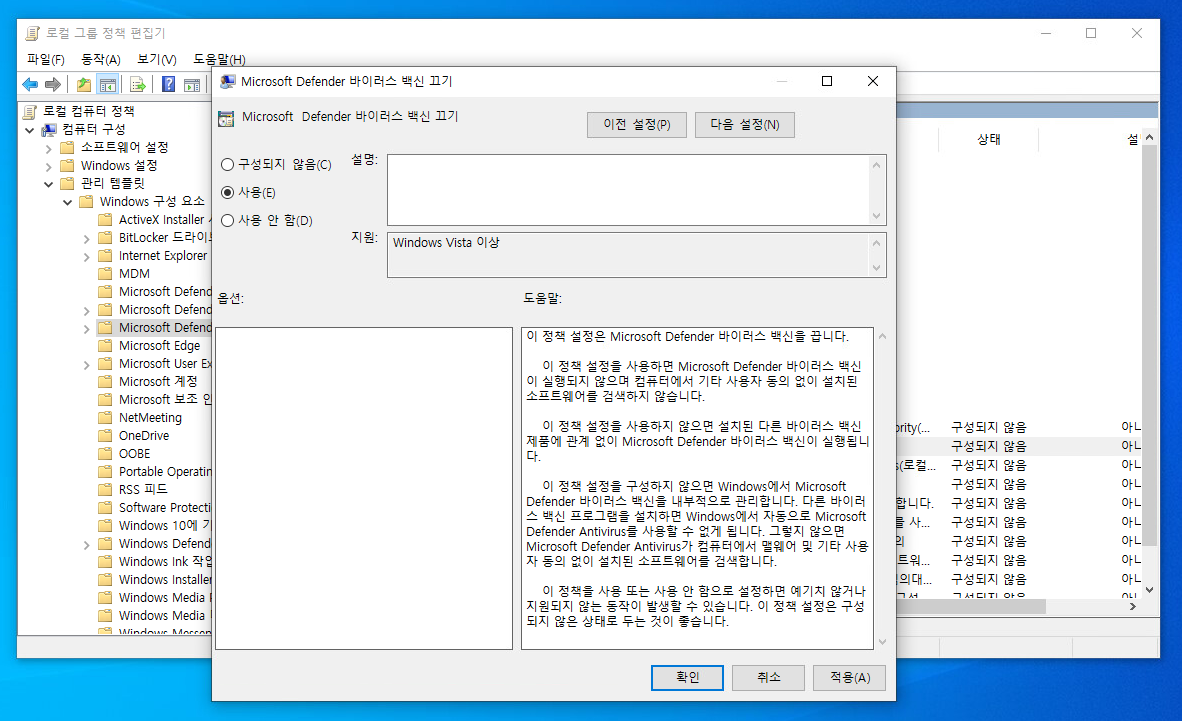Click the right arrow of horizontal scrollbar
Image resolution: width=1182 pixels, height=721 pixels.
tap(1132, 606)
